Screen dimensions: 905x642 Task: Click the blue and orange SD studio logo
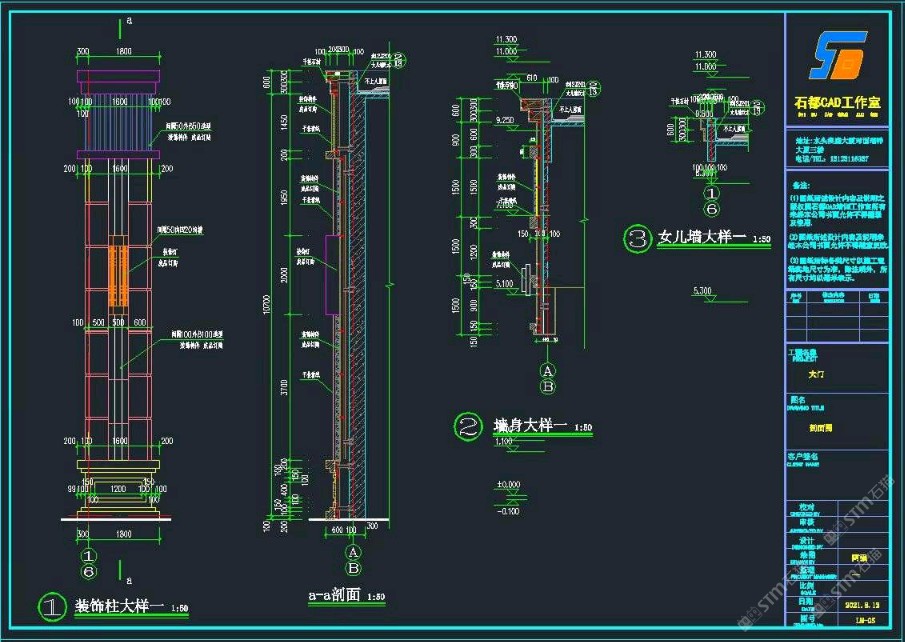tap(836, 56)
